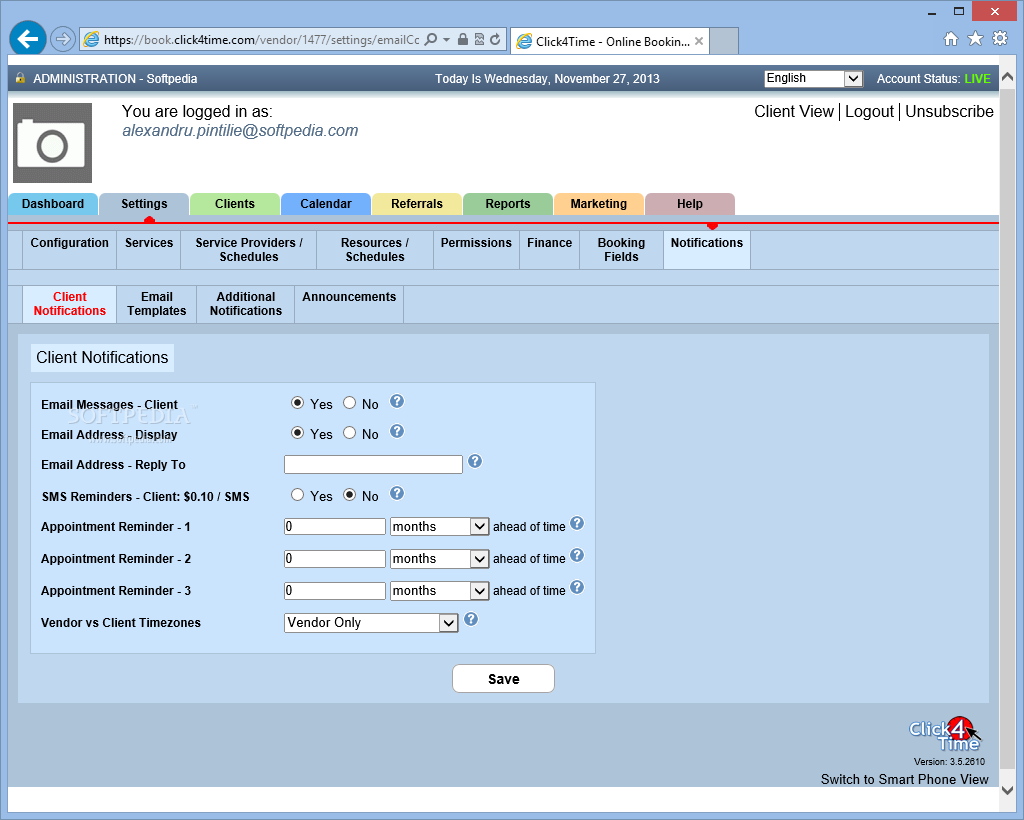This screenshot has height=820, width=1024.
Task: Switch to Email Templates sub-tab
Action: coord(157,304)
